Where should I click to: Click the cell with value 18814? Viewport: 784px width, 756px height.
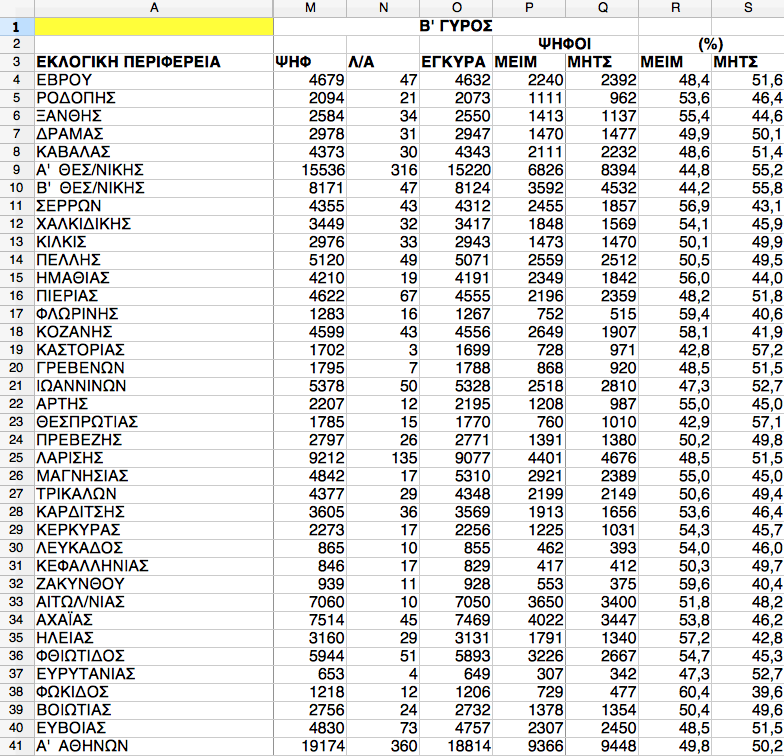[x=455, y=745]
